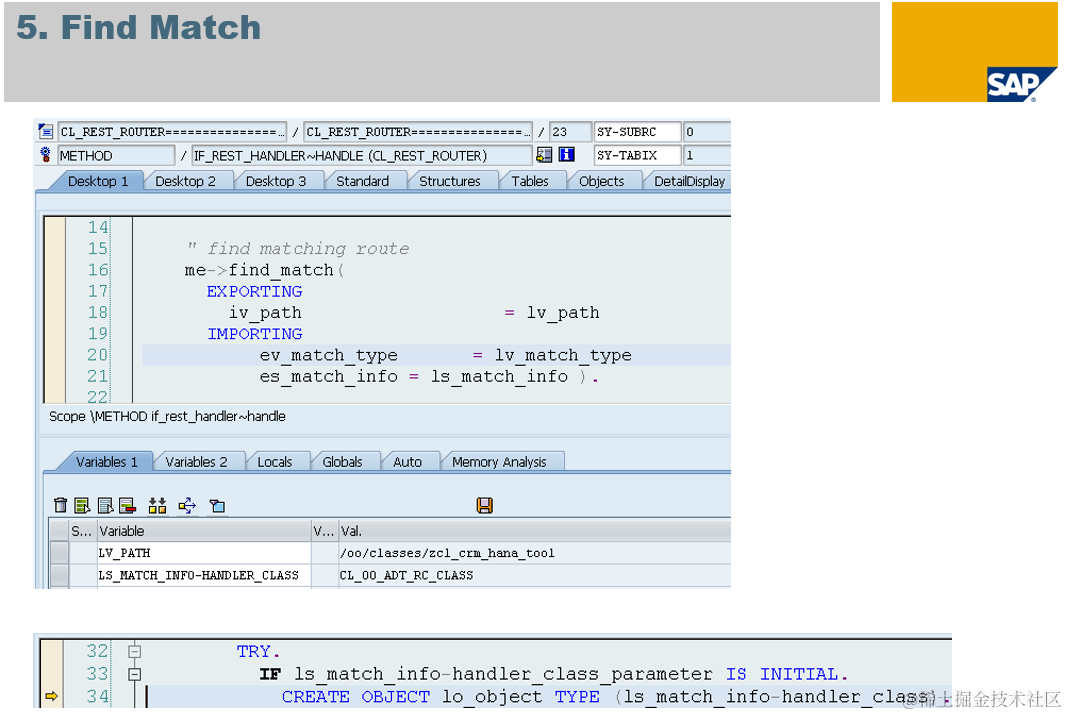This screenshot has height=716, width=1068.
Task: Click the /oo/classes/zcl_crm_hana_tool value cell
Action: pos(534,552)
